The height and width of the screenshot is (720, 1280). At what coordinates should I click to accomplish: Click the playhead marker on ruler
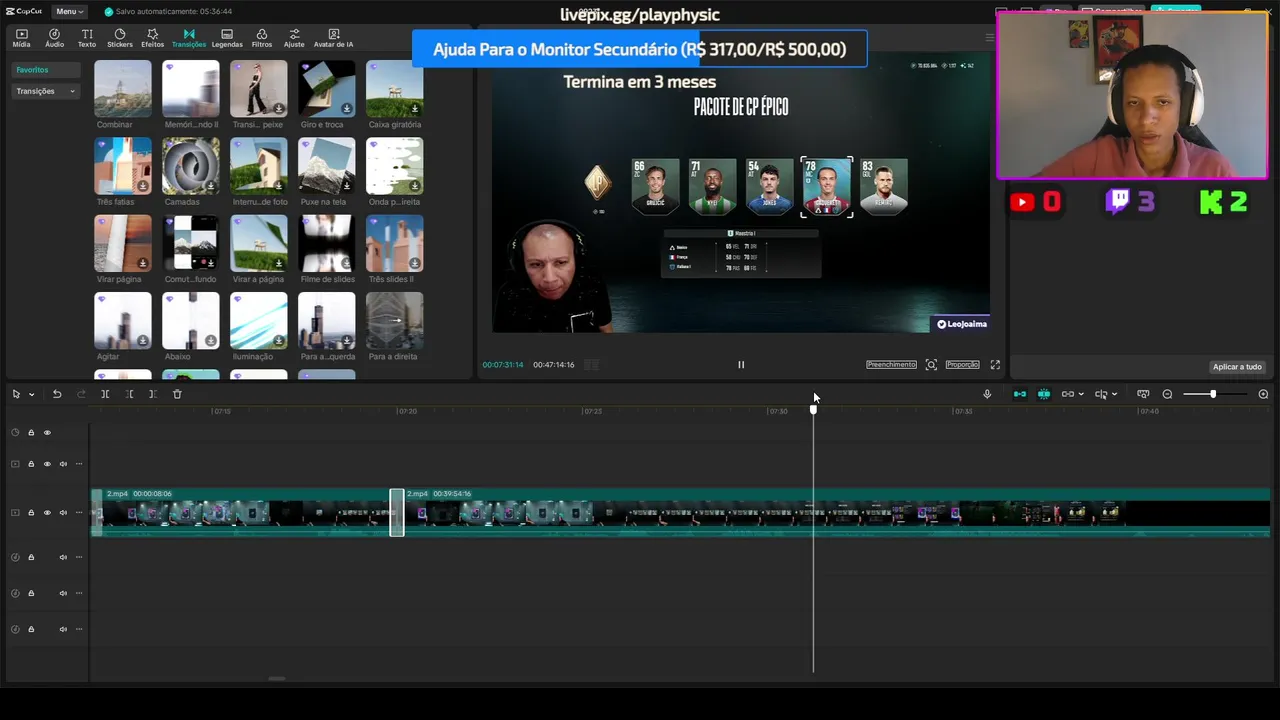813,409
